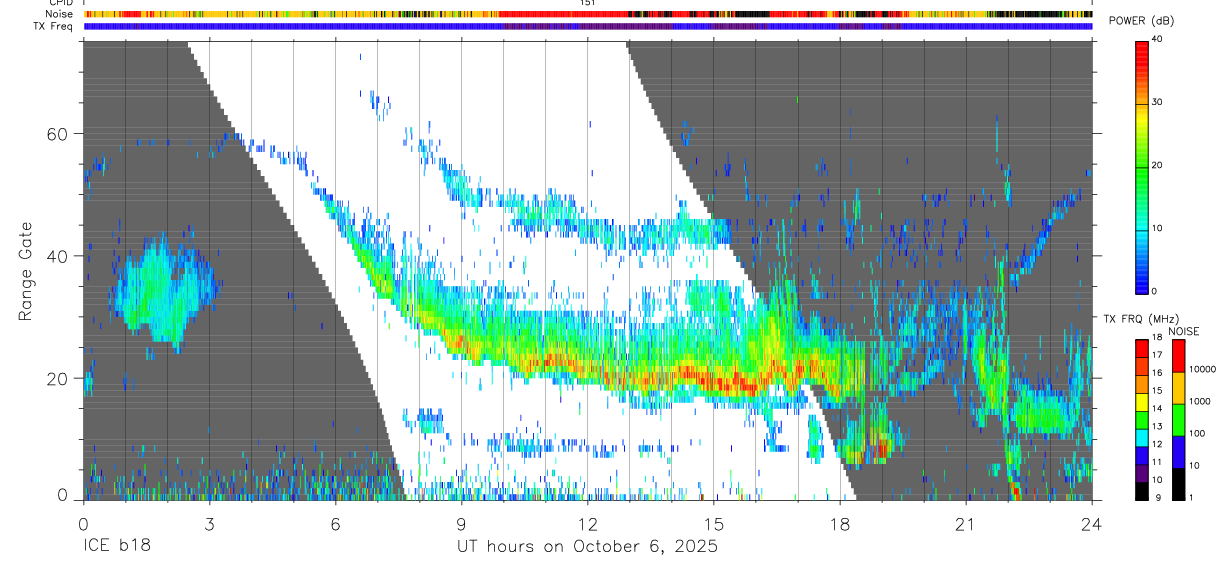This screenshot has width=1228, height=567.
Task: Click the 13 tick on TX FRQ legend
Action: 1157,427
